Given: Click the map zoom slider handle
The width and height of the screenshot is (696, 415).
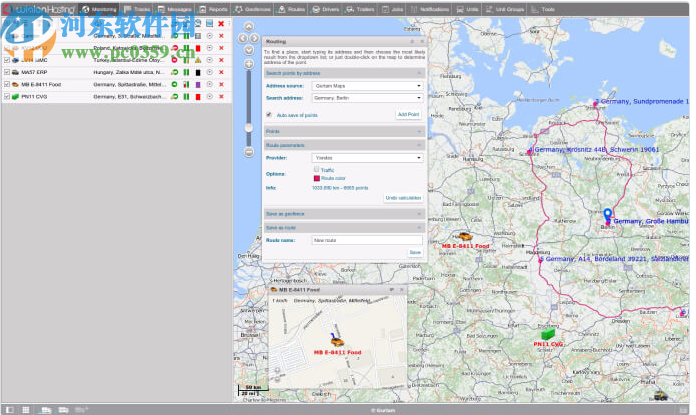Looking at the screenshot, I should (x=249, y=127).
